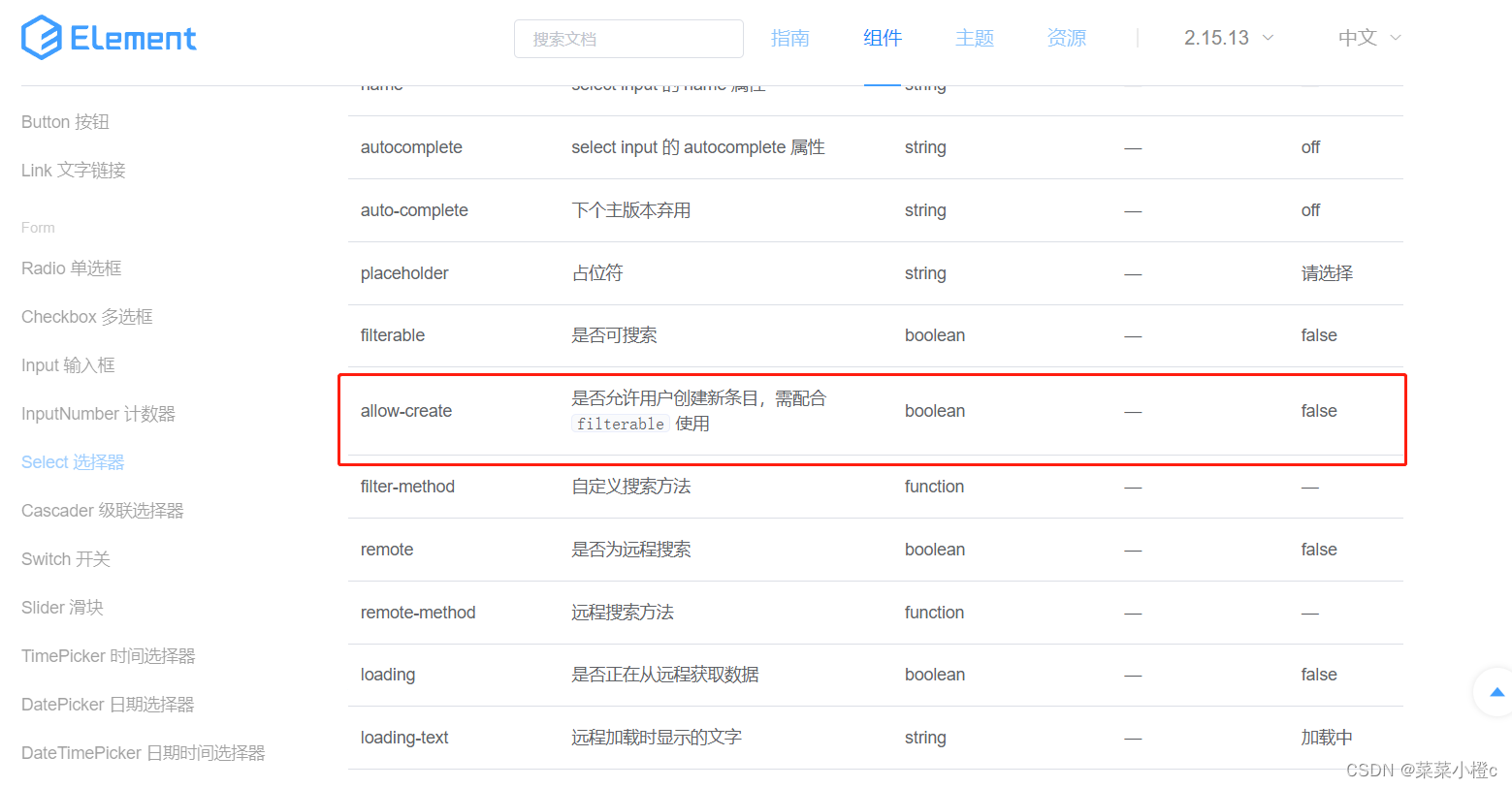
Task: Open DatePicker 日期选择器 page
Action: (107, 704)
